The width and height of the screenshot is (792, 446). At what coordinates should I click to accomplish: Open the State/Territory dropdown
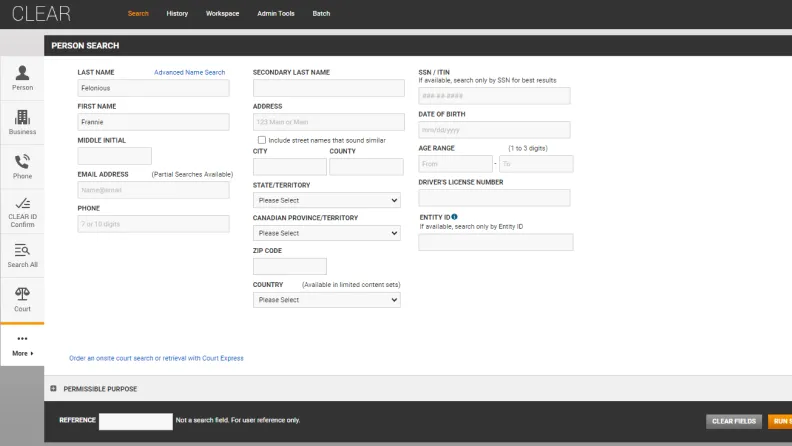pos(326,200)
